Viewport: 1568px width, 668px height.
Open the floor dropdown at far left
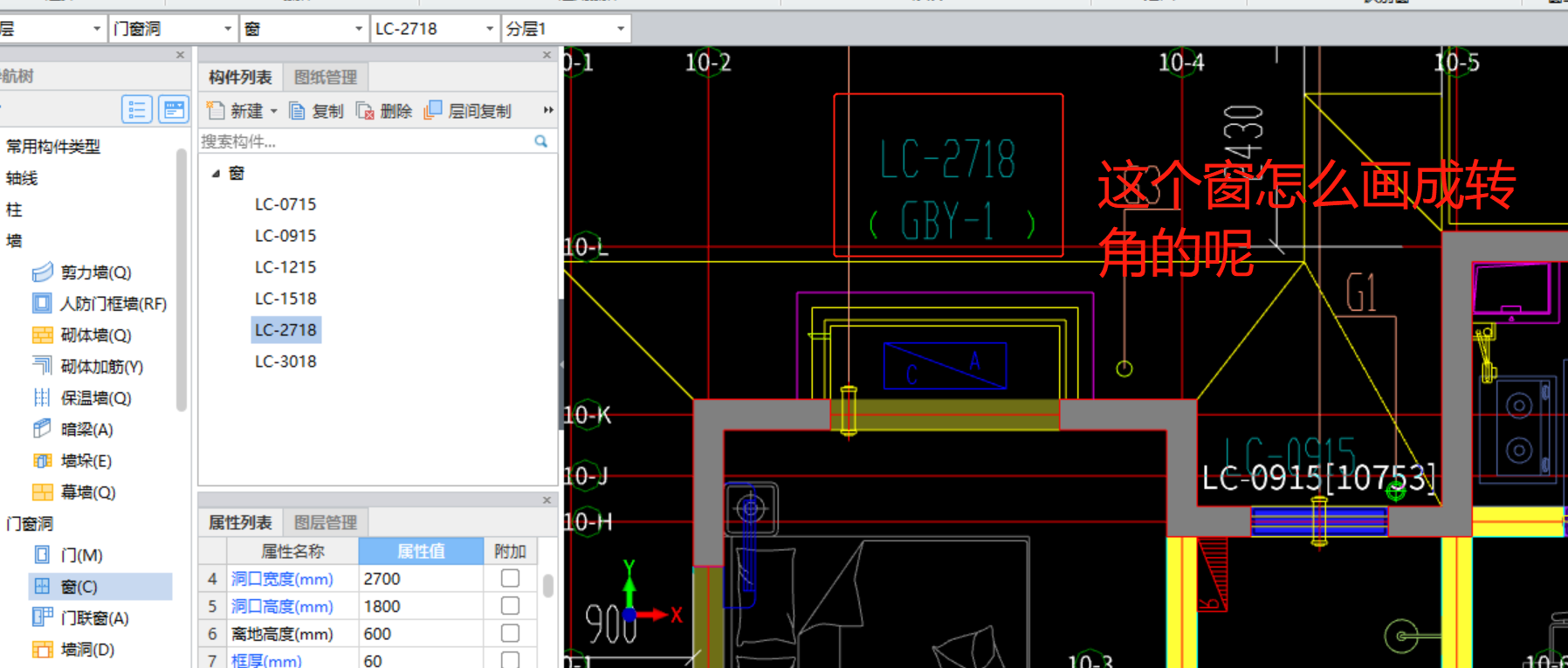click(x=97, y=29)
